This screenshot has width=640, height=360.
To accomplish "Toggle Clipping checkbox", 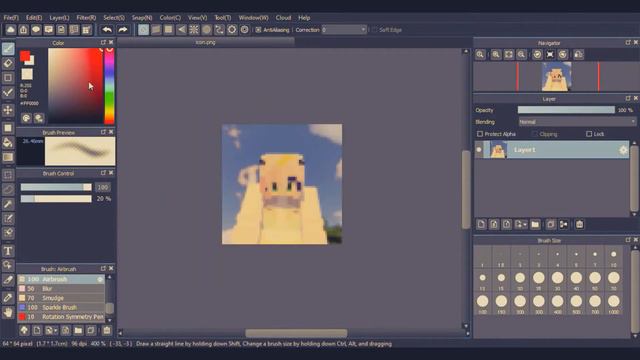I will tap(535, 134).
